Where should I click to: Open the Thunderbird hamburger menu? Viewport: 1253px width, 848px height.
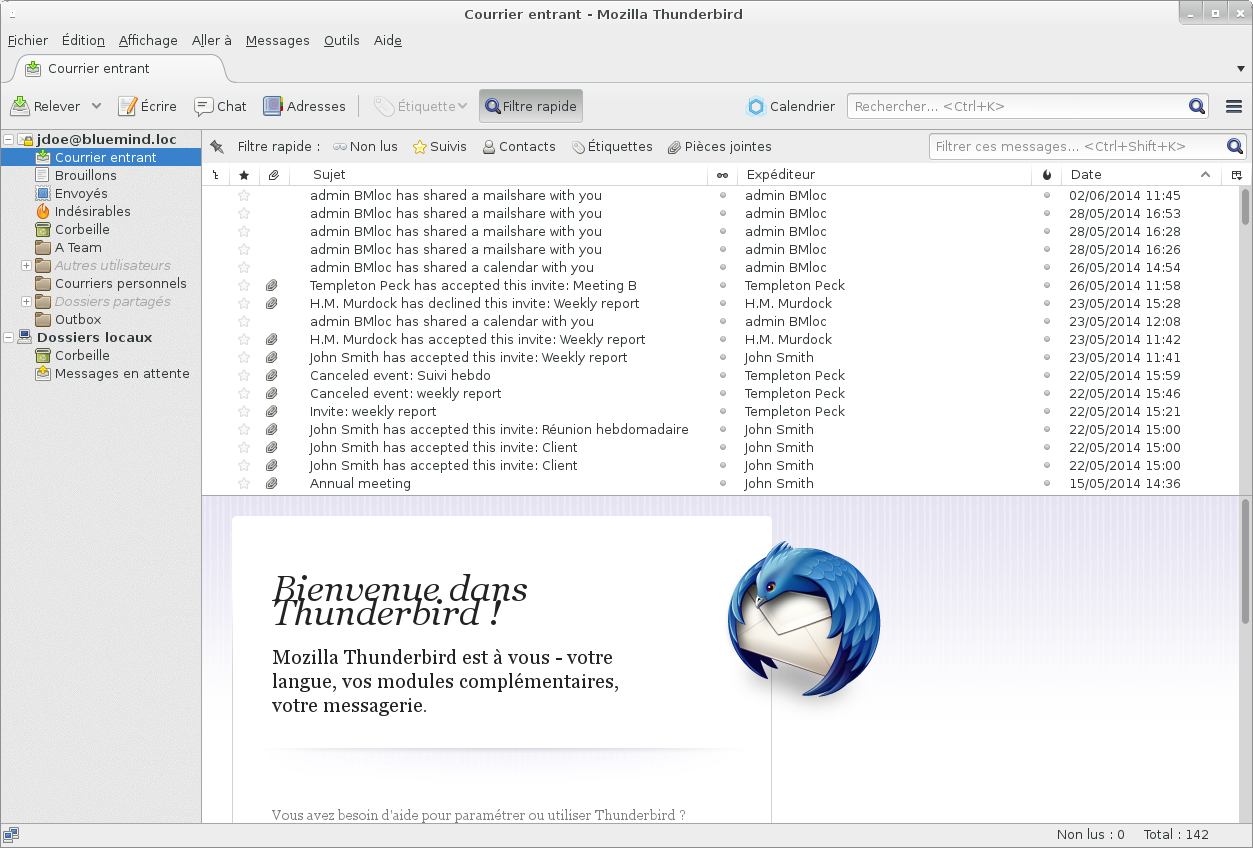click(1234, 106)
